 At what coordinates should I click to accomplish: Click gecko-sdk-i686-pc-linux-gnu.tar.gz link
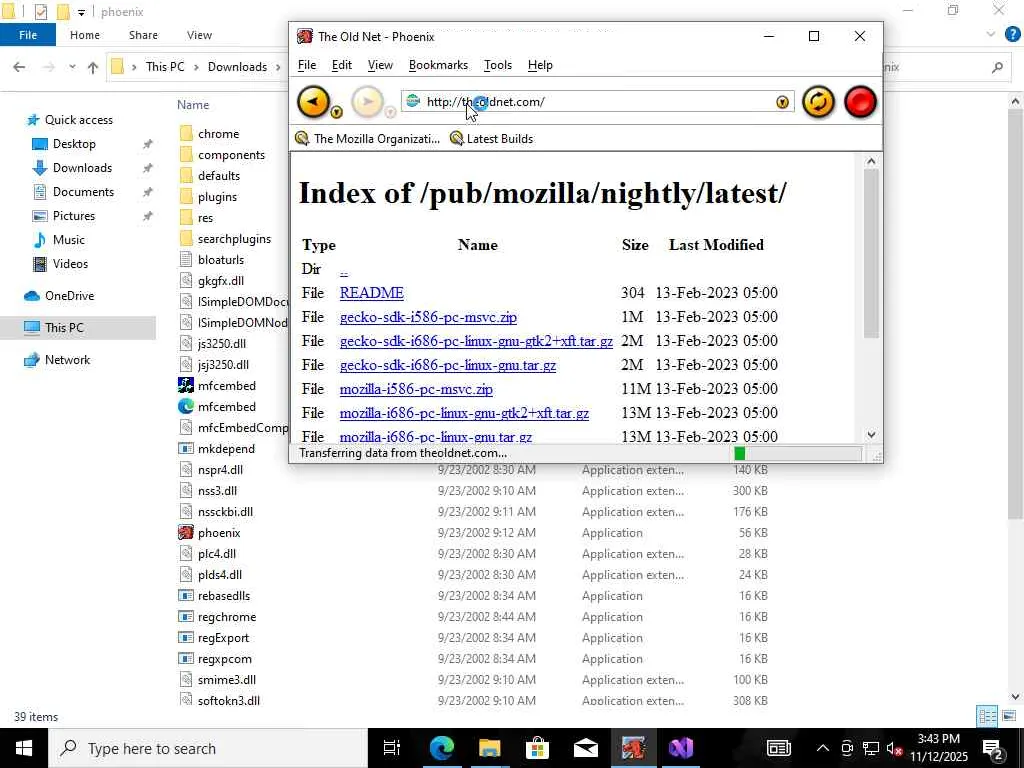pyautogui.click(x=448, y=365)
